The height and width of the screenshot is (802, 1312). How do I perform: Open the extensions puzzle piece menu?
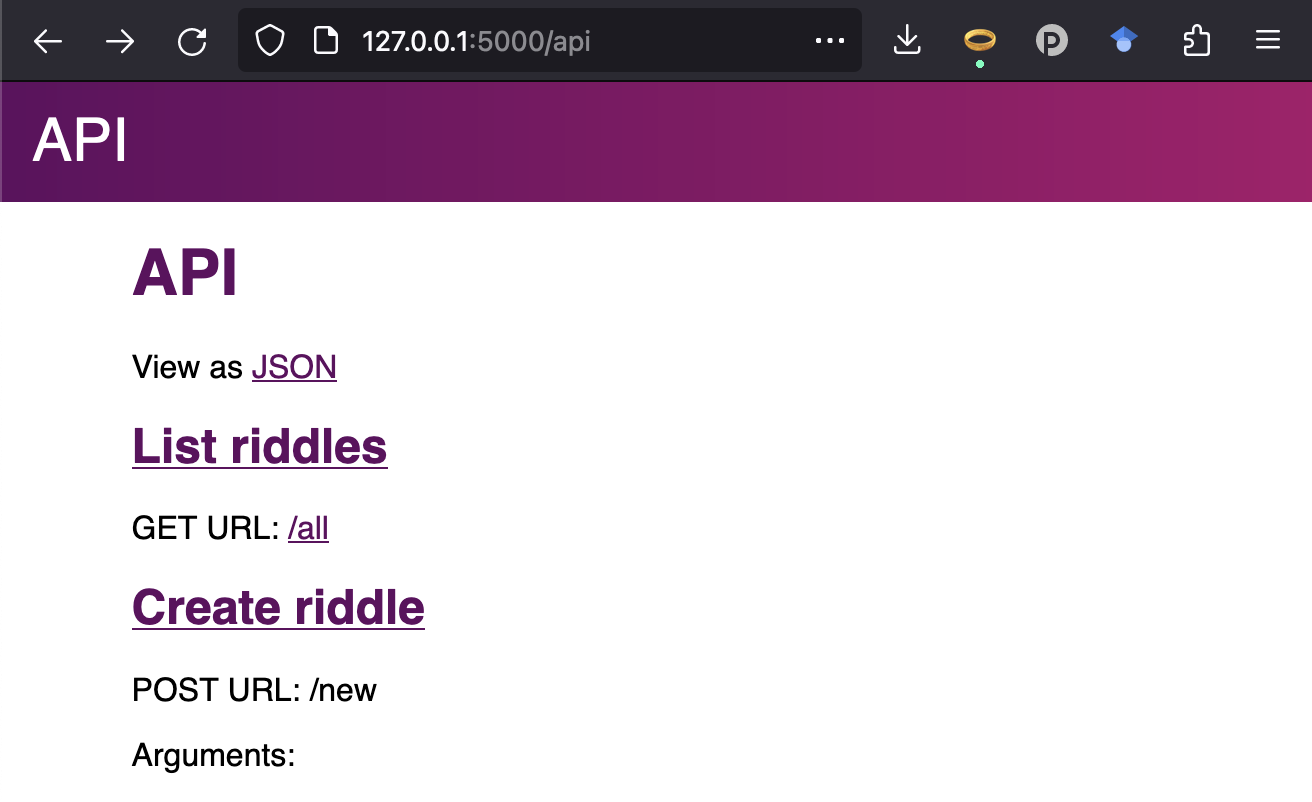(x=1196, y=41)
